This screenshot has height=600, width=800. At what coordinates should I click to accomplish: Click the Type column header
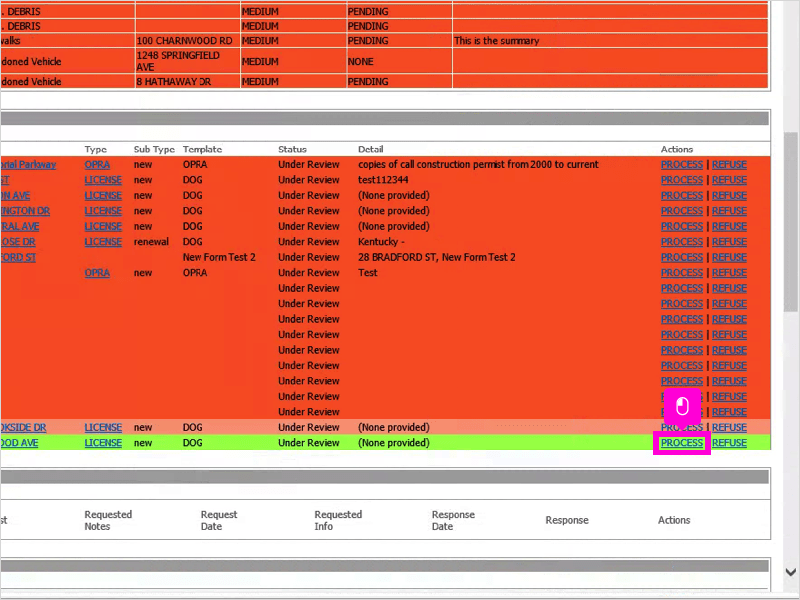(95, 149)
